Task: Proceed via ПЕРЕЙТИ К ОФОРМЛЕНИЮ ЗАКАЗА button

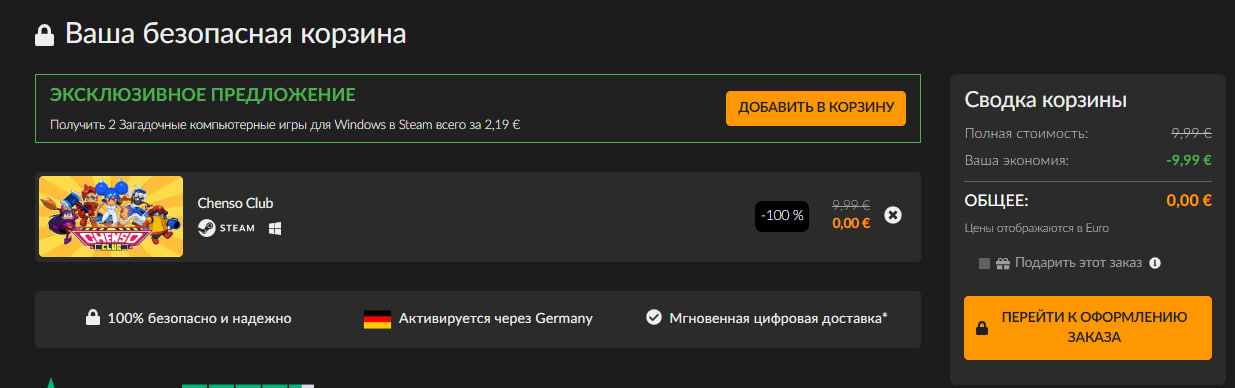Action: [1088, 327]
